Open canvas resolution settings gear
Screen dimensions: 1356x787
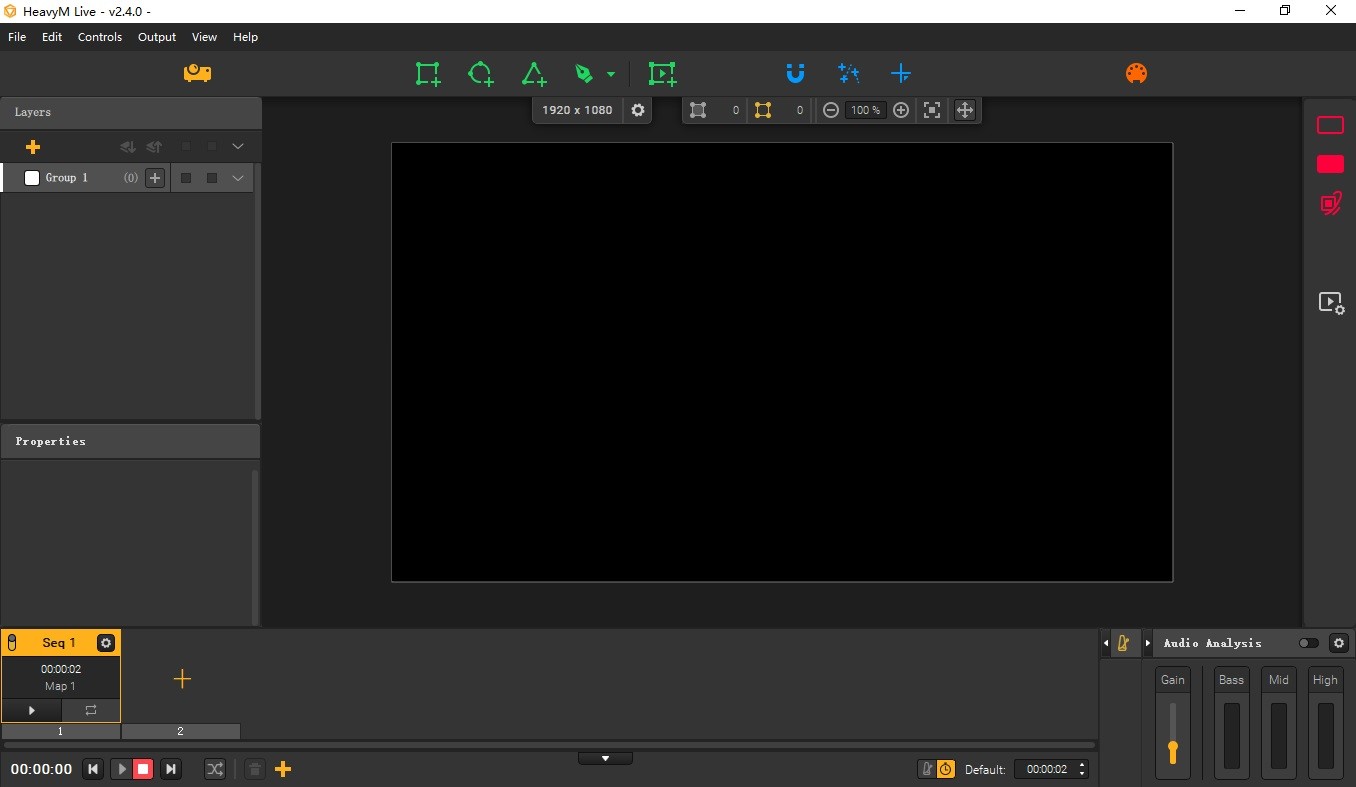(638, 110)
